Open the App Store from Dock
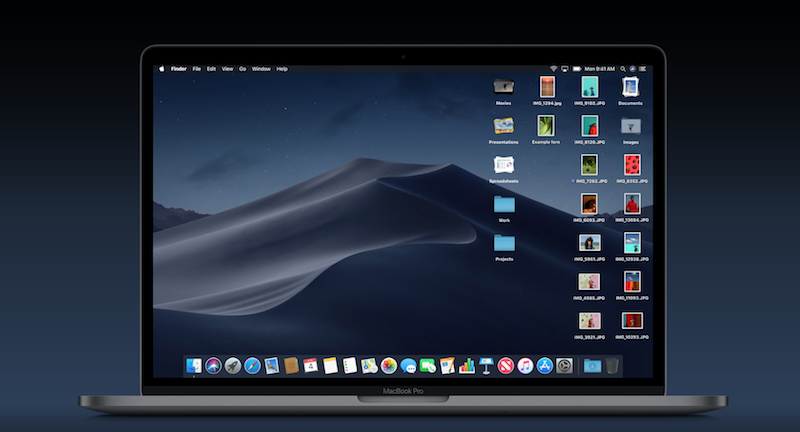800x432 pixels. (x=545, y=366)
